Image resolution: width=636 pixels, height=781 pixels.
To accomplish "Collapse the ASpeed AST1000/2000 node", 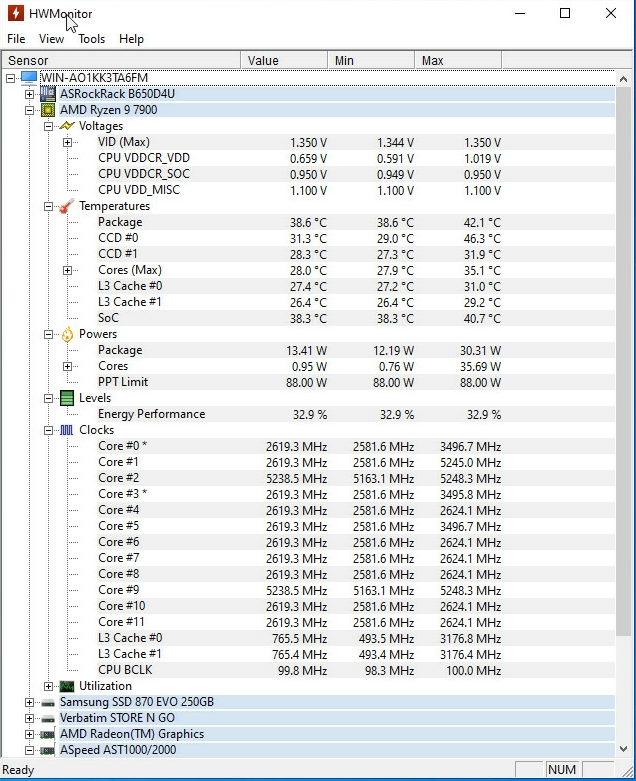I will [x=29, y=750].
